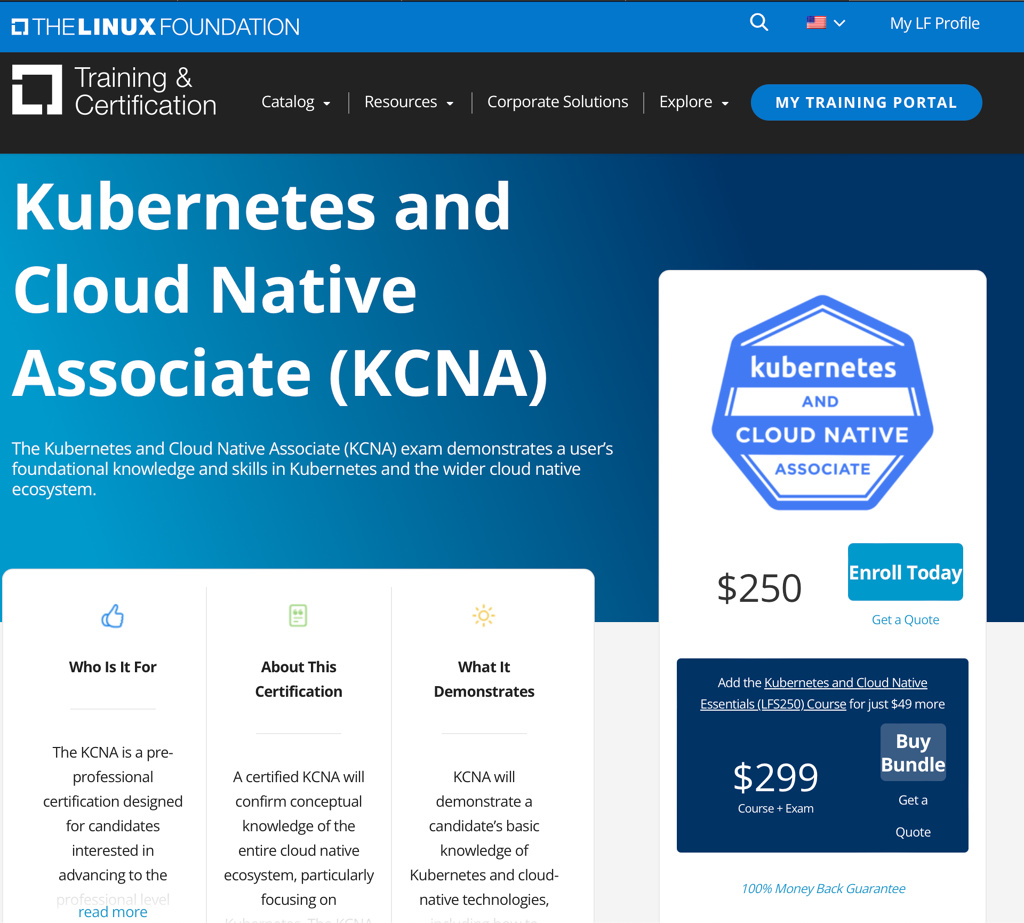Open Corporate Solutions menu item
This screenshot has width=1024, height=923.
click(x=557, y=102)
